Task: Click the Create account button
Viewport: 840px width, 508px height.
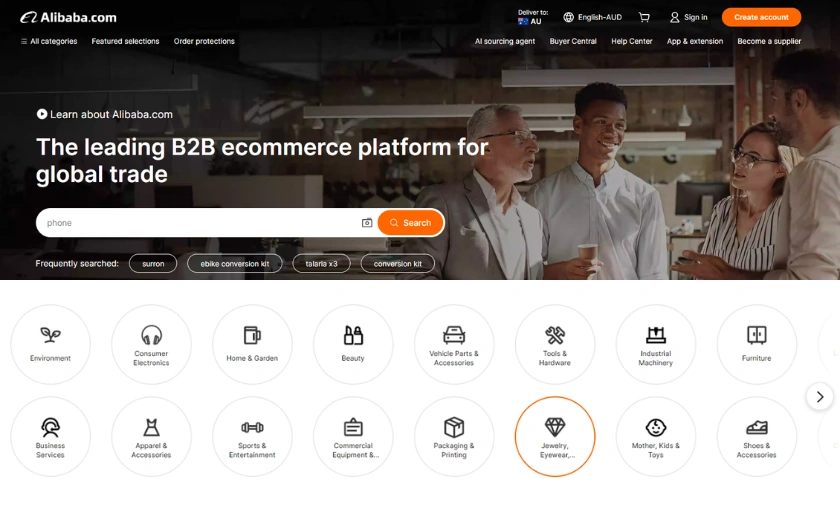Action: (x=761, y=17)
